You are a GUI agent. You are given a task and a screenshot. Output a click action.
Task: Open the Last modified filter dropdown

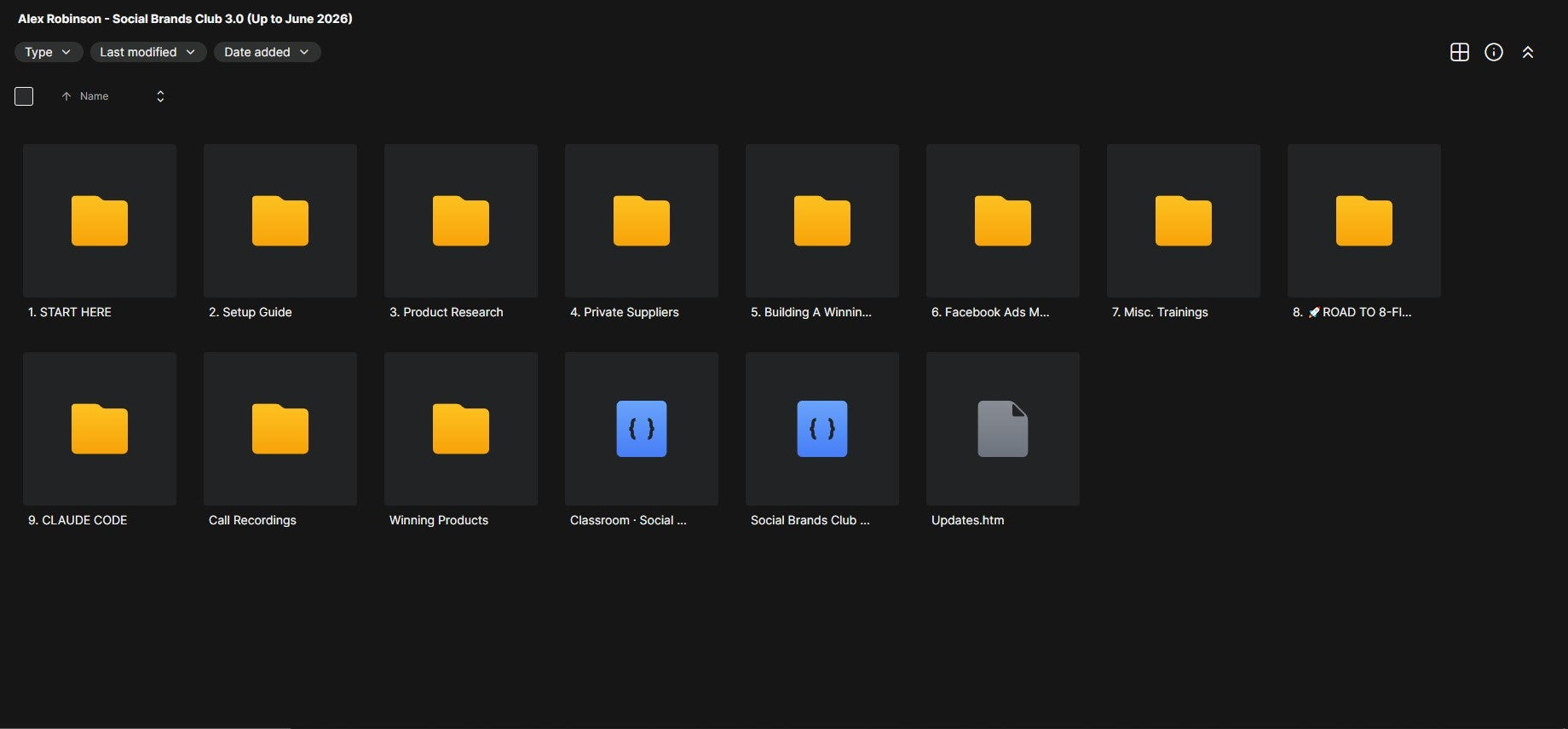[148, 52]
